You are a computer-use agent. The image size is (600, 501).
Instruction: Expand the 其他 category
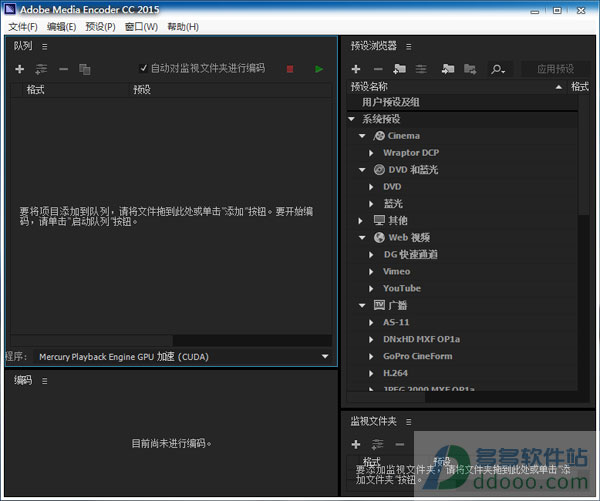[x=360, y=220]
